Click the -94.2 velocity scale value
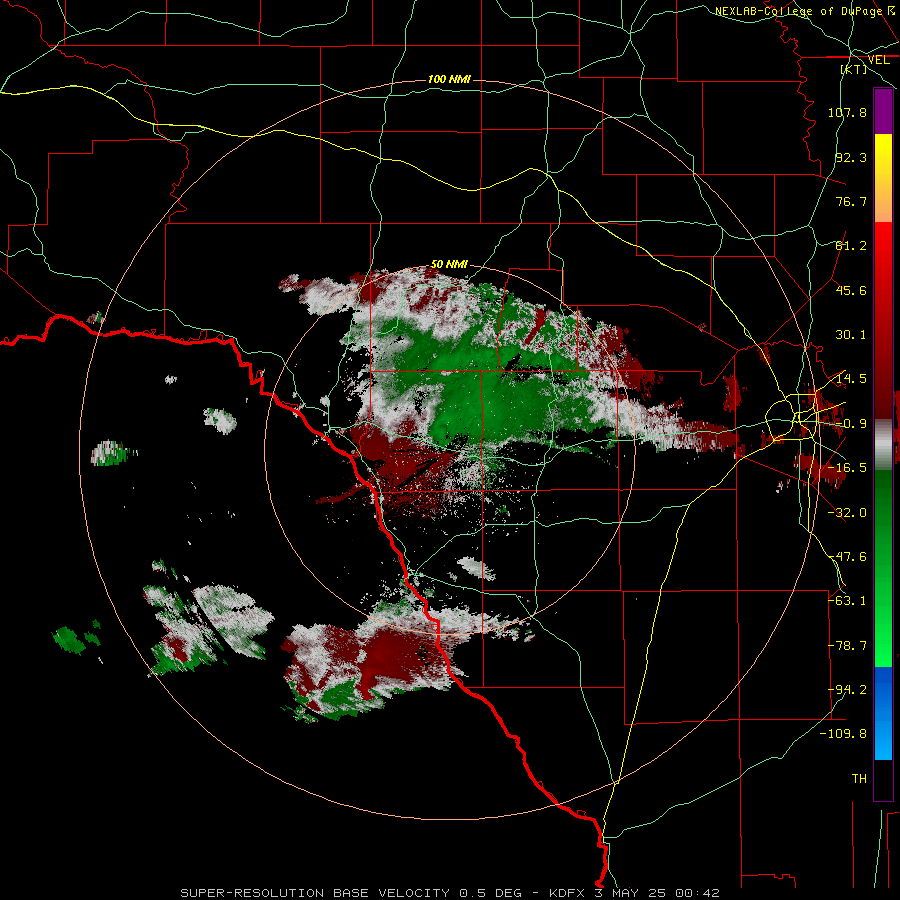This screenshot has width=900, height=900. [x=847, y=690]
